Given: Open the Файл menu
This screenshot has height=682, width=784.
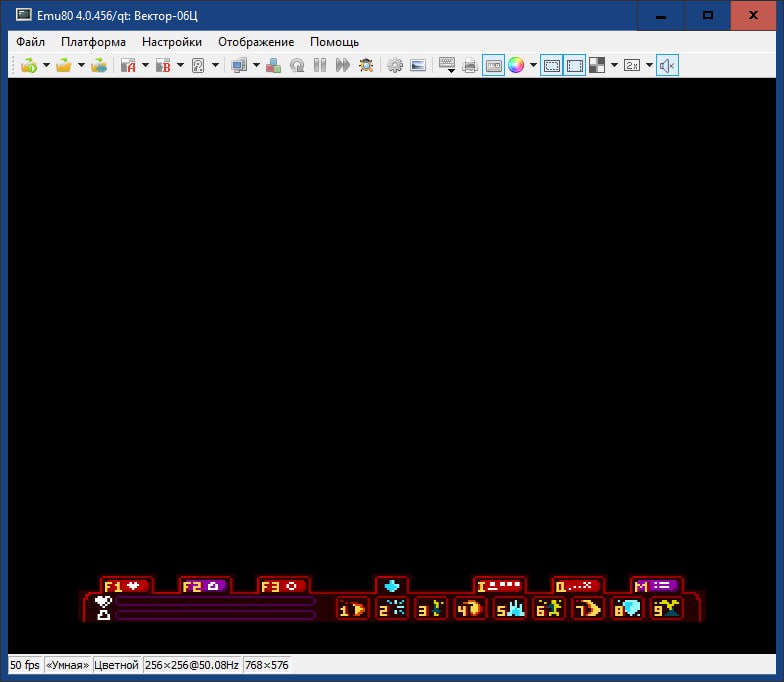Looking at the screenshot, I should (30, 42).
